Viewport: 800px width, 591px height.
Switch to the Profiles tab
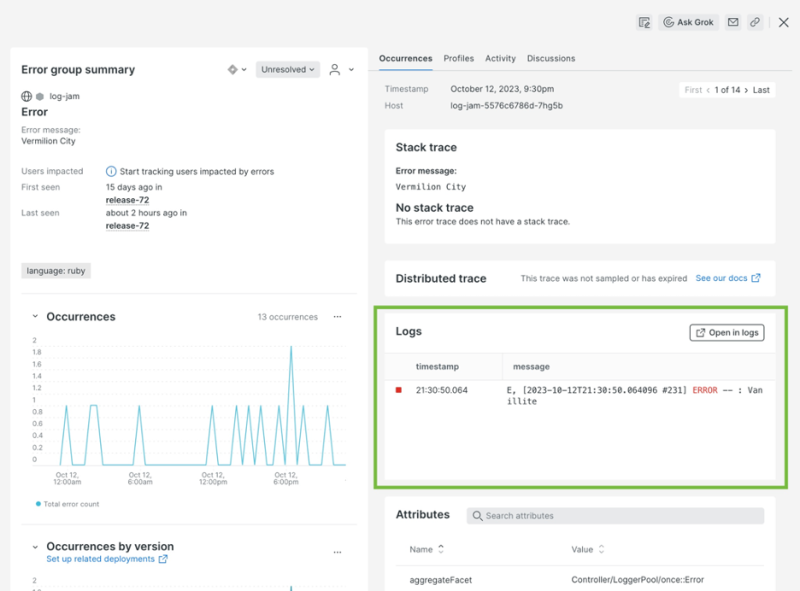(x=458, y=58)
